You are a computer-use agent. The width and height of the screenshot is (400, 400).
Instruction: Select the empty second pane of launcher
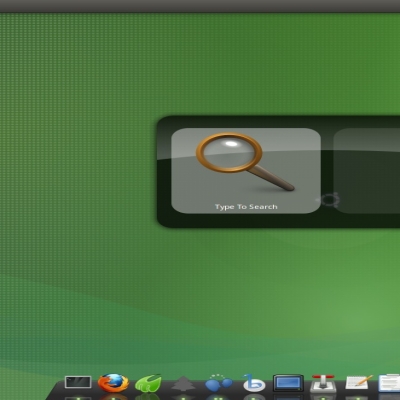click(367, 171)
